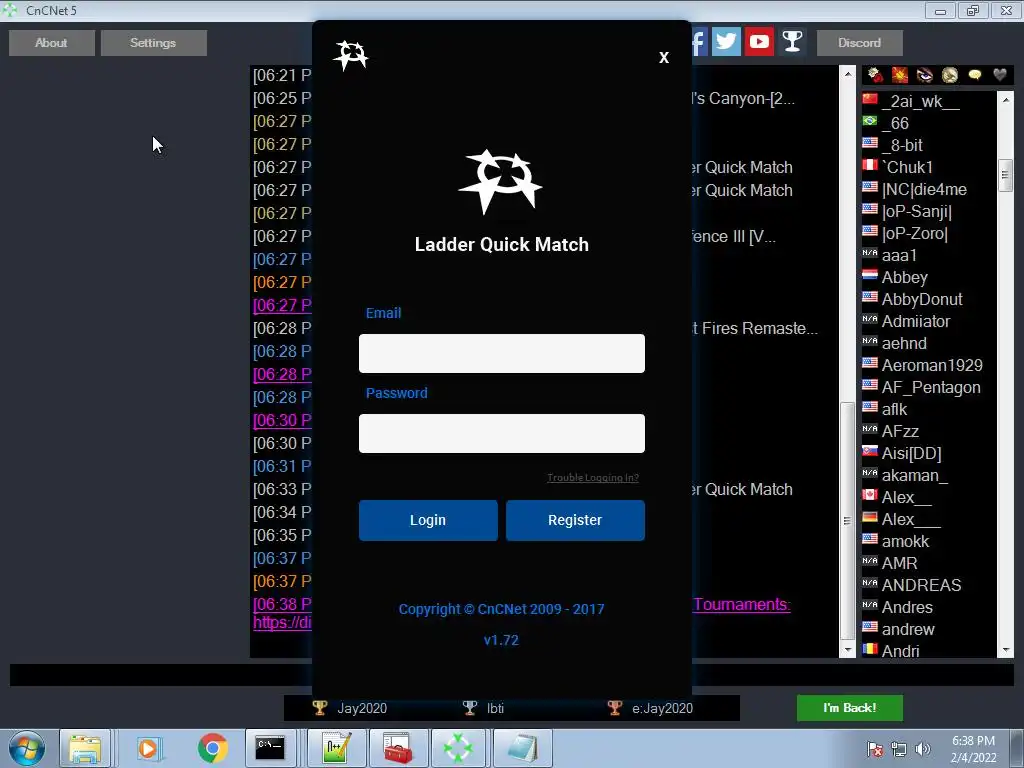Image resolution: width=1024 pixels, height=768 pixels.
Task: Open Google Chrome from the taskbar
Action: [212, 748]
